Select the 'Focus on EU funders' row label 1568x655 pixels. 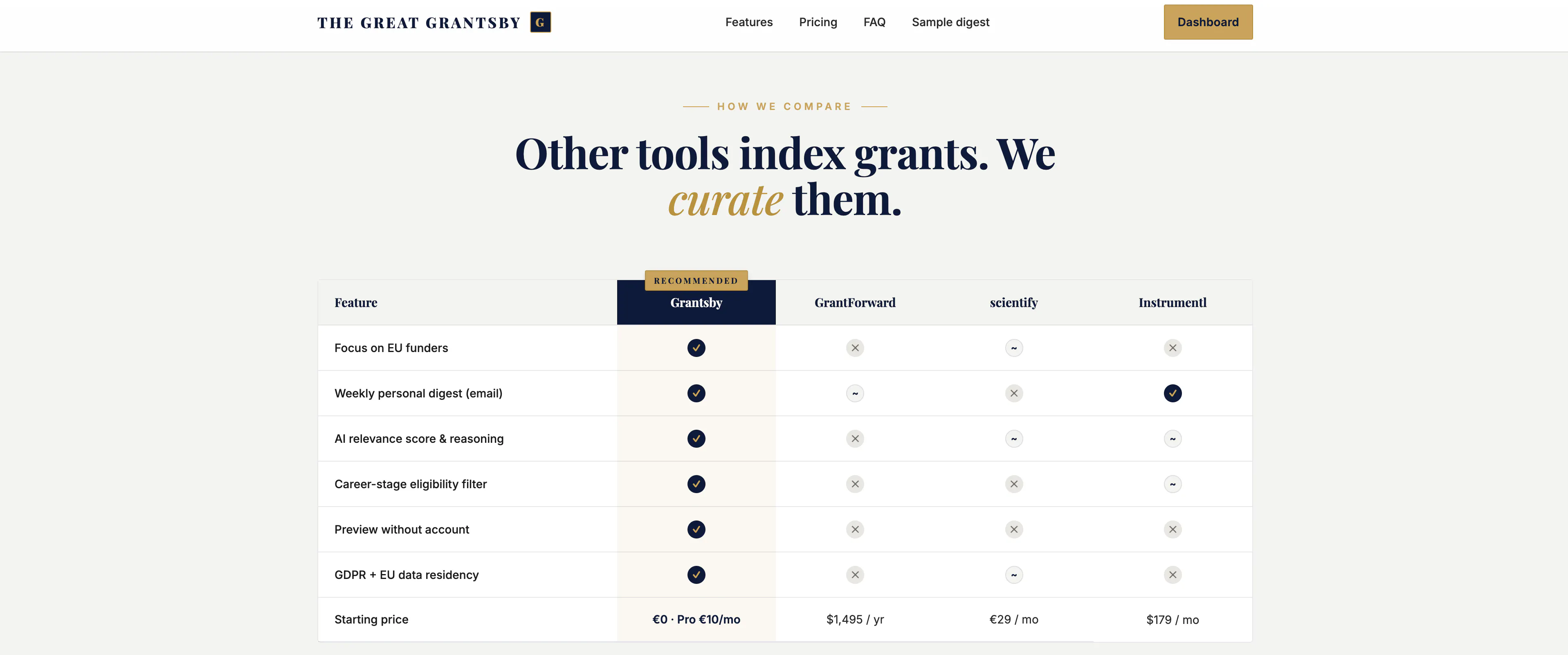pyautogui.click(x=391, y=348)
